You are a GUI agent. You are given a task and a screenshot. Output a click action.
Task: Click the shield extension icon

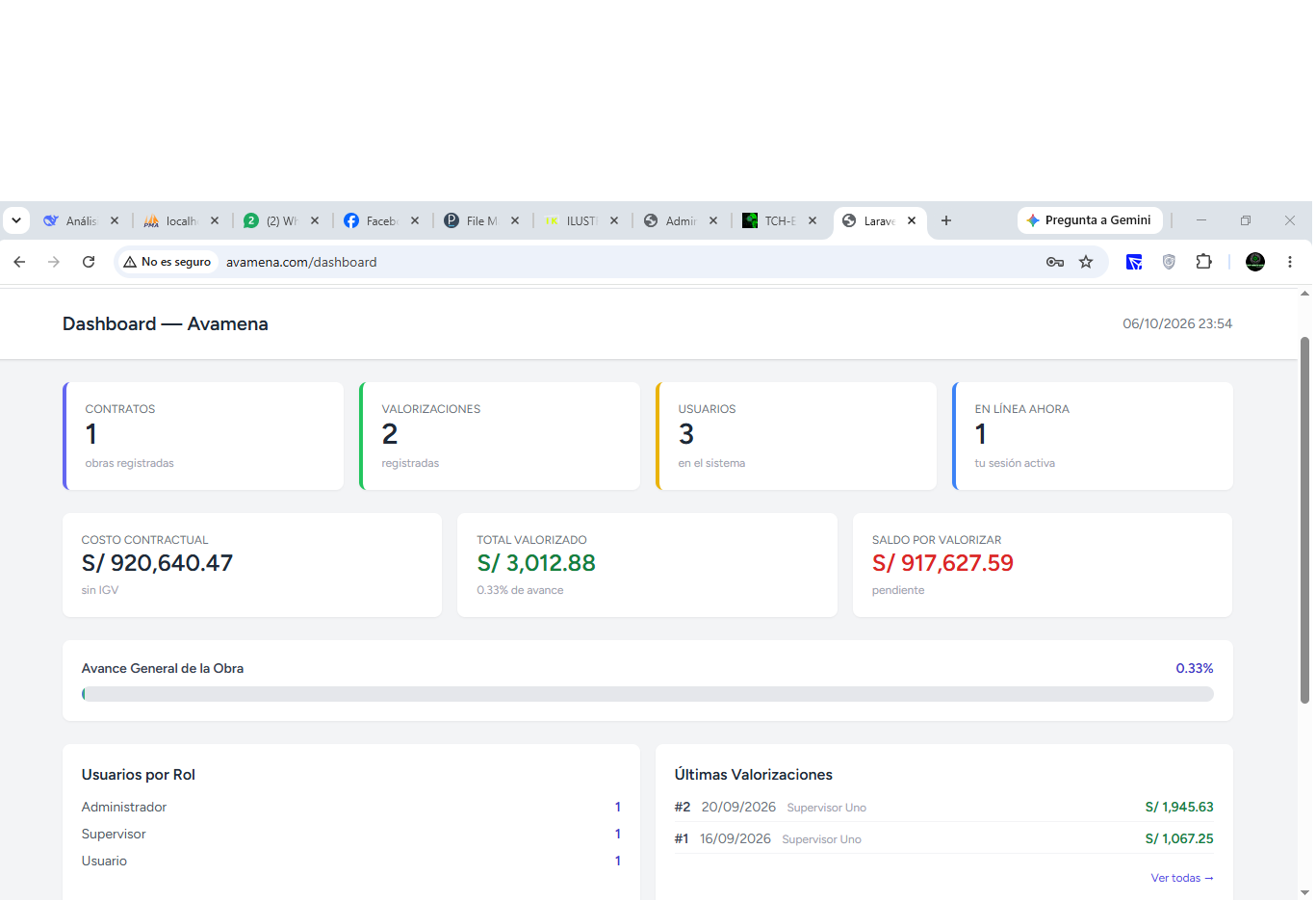1169,262
